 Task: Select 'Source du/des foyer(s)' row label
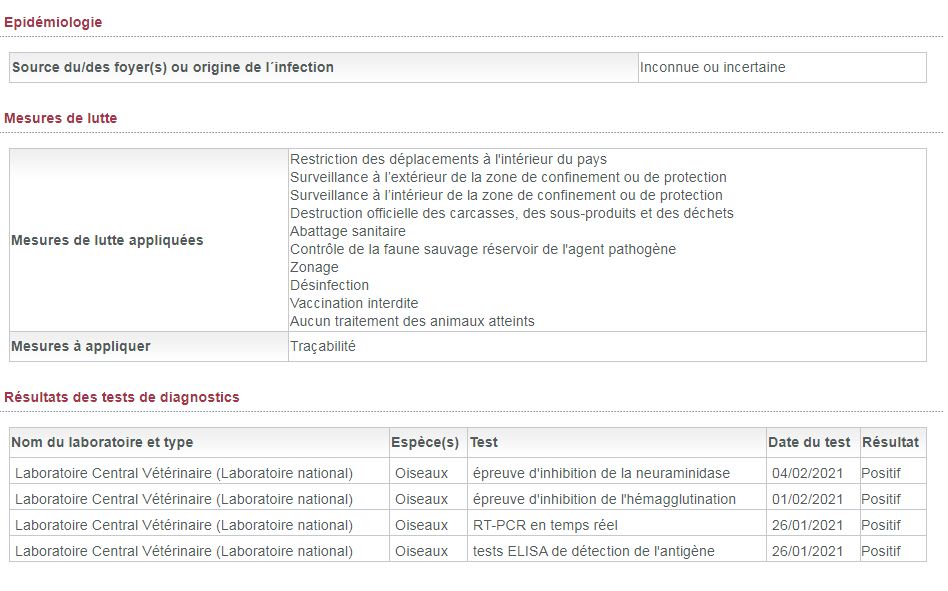pyautogui.click(x=324, y=67)
